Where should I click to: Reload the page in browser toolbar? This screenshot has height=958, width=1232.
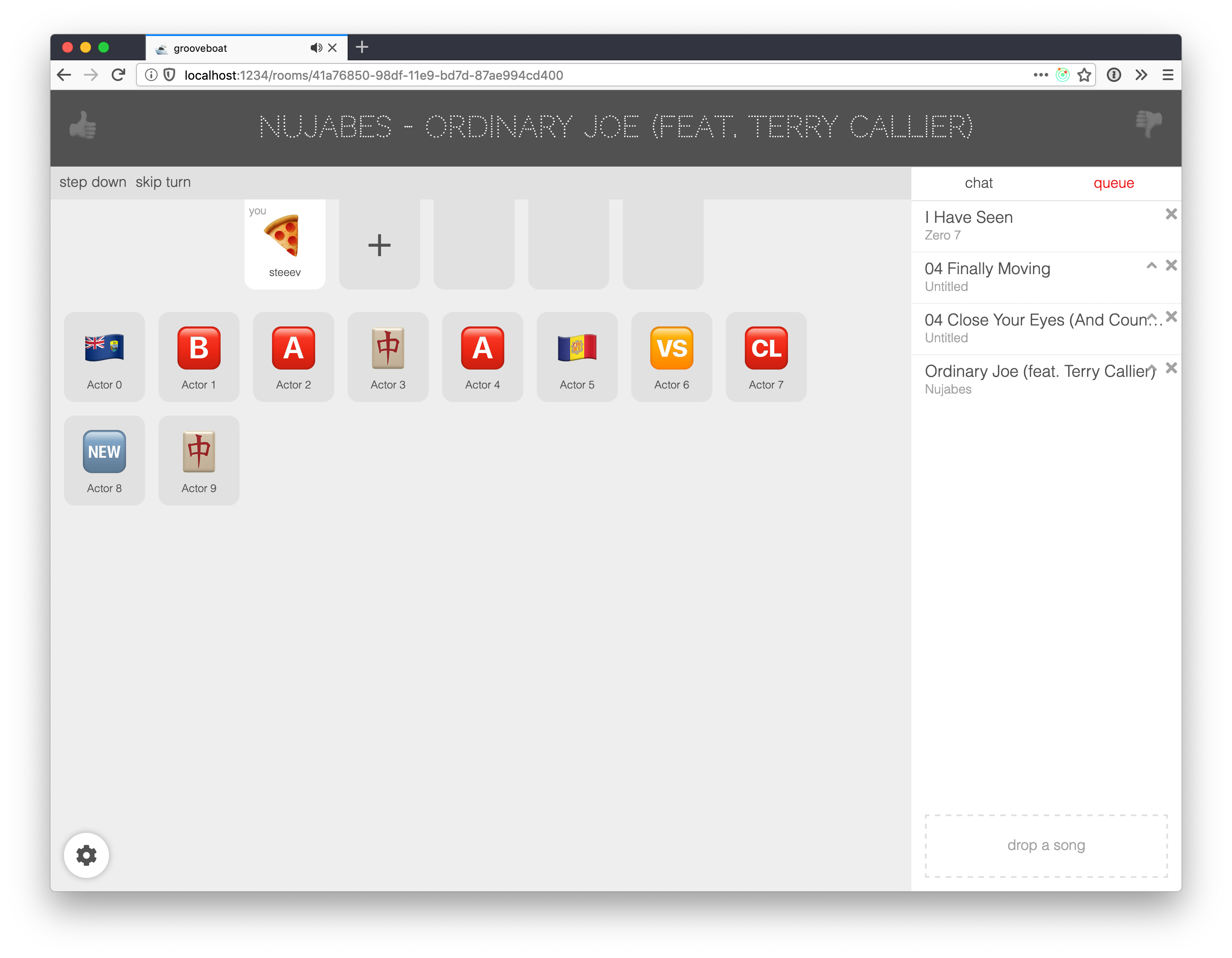click(x=118, y=75)
